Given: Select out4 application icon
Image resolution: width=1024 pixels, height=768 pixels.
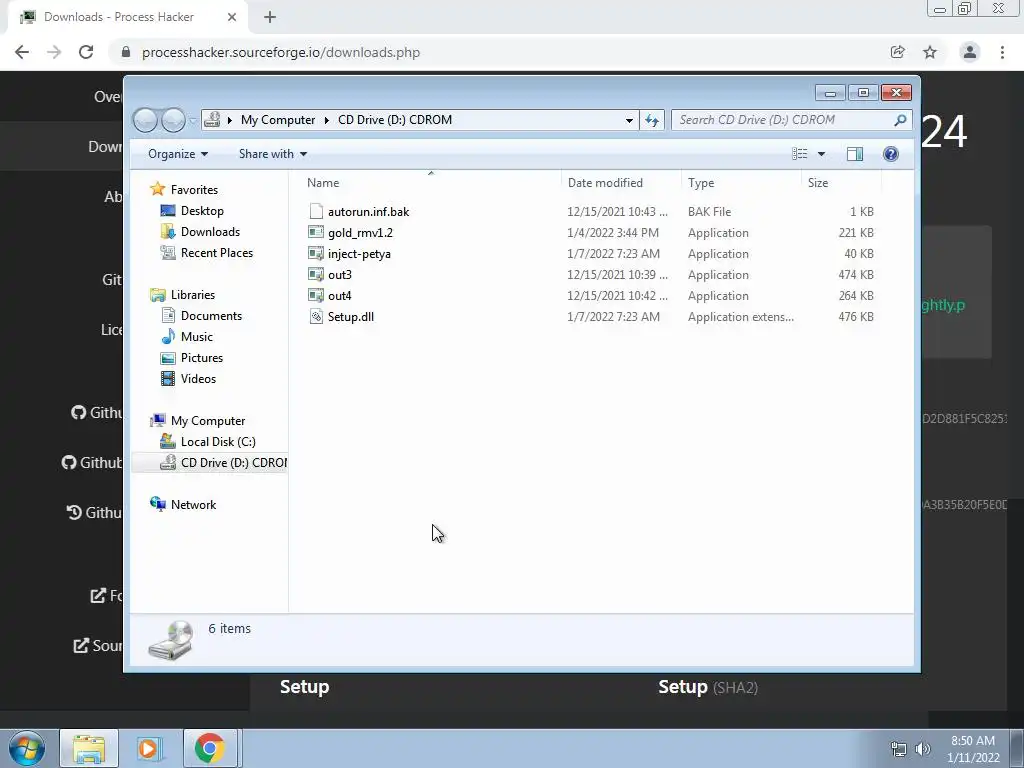Looking at the screenshot, I should point(316,295).
